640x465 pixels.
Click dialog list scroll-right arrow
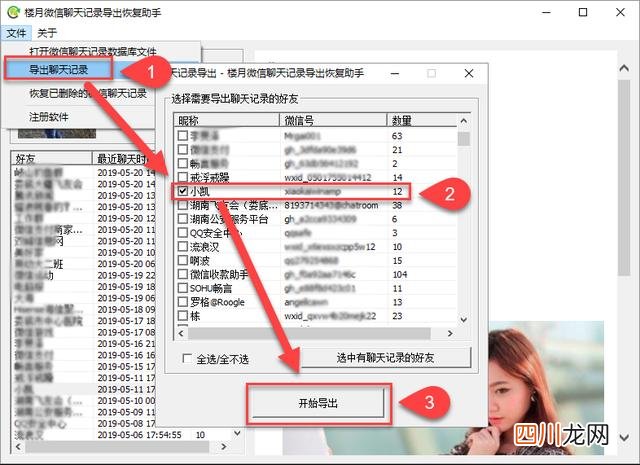[450, 333]
